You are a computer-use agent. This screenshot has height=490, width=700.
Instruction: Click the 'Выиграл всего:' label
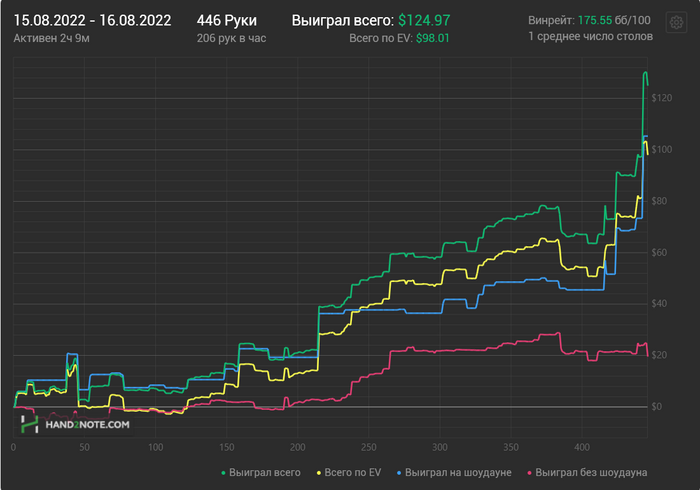[x=343, y=21]
